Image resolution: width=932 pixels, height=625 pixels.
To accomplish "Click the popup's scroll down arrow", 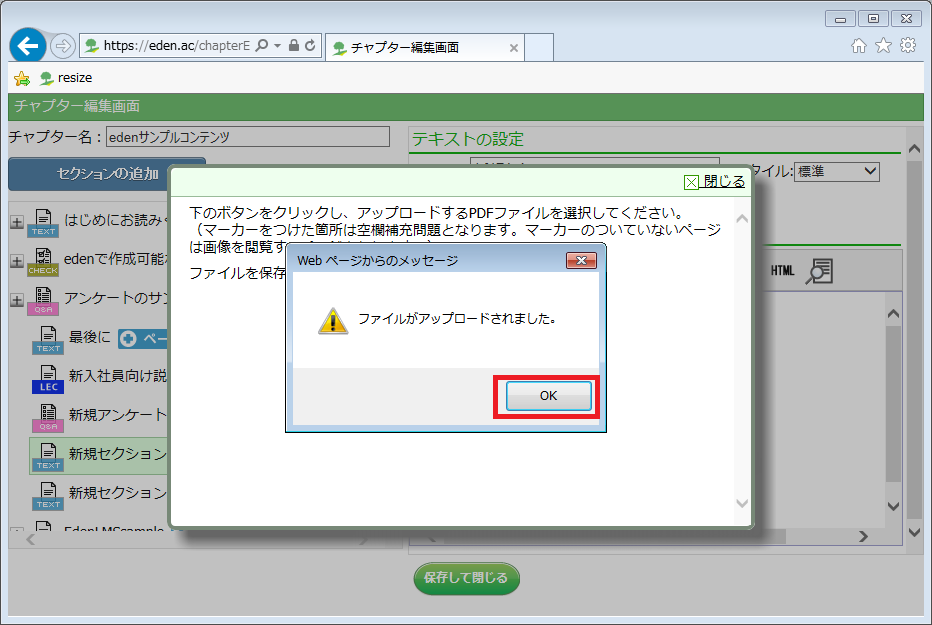I will click(742, 503).
